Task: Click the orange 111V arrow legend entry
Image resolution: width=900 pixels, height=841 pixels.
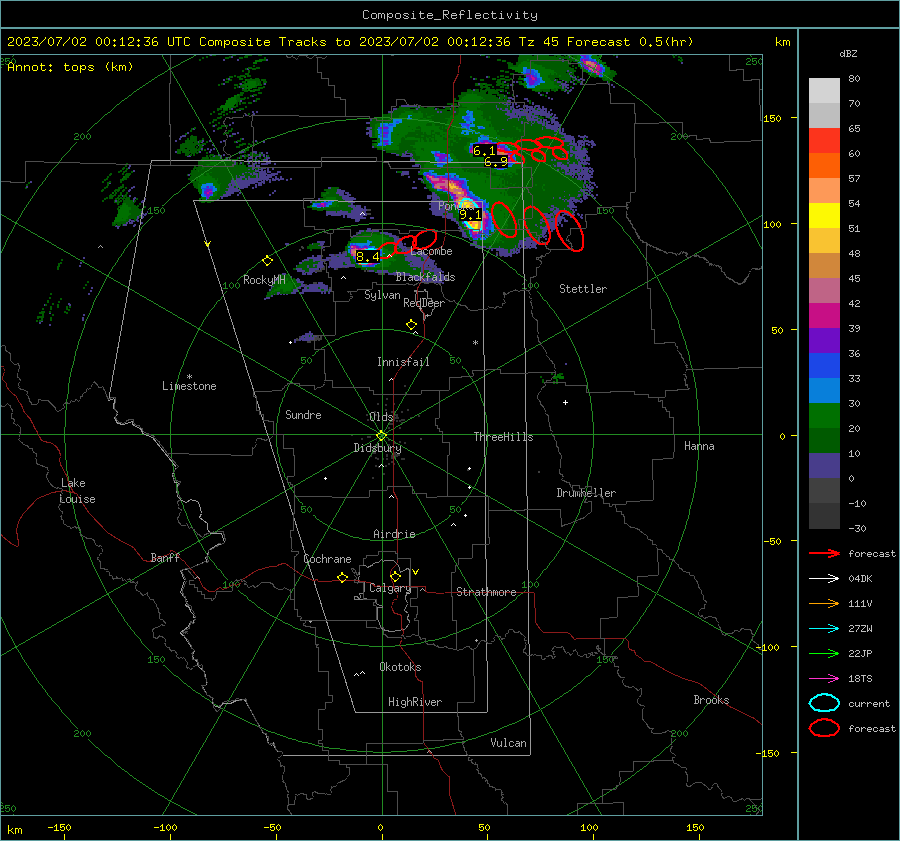Action: point(824,603)
